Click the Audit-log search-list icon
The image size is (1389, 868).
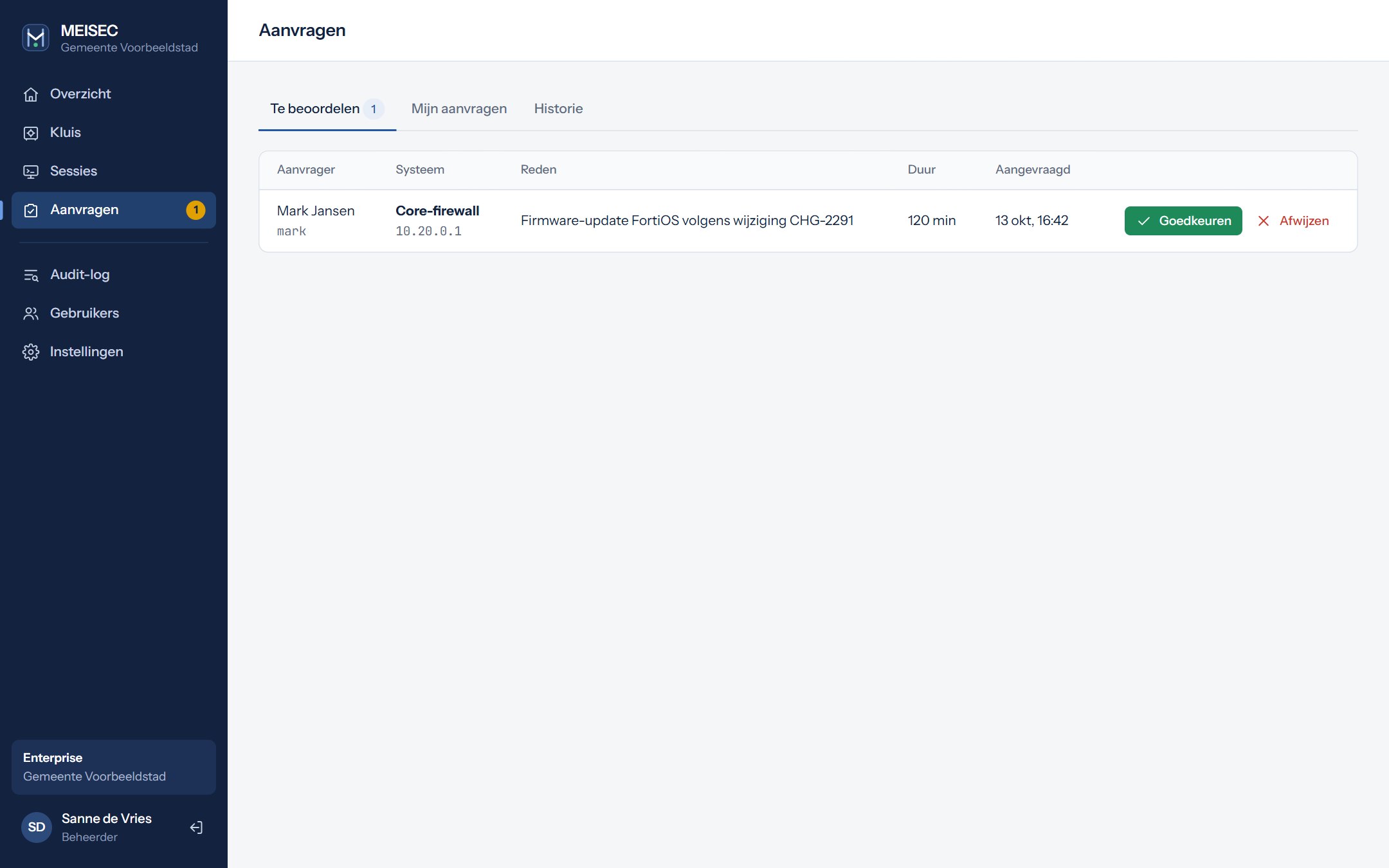point(31,275)
